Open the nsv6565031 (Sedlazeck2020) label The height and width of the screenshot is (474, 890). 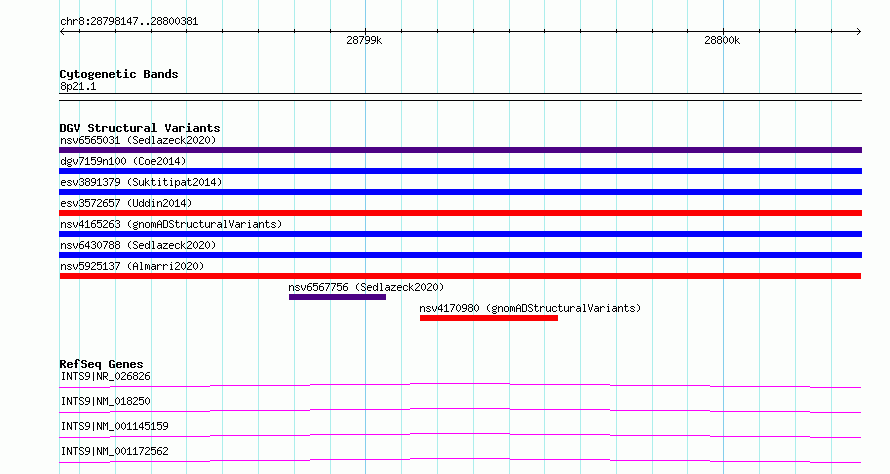coord(138,140)
